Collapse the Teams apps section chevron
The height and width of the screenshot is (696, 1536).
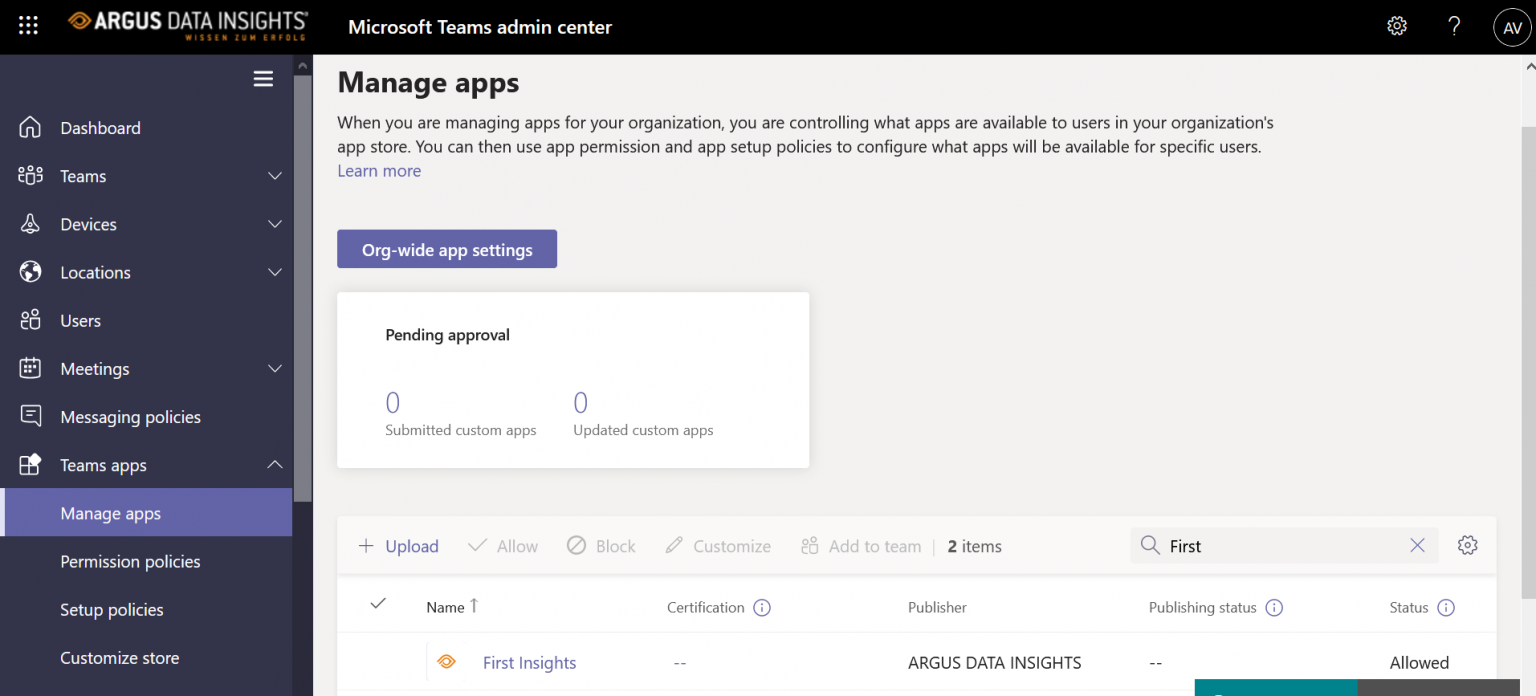(x=275, y=465)
